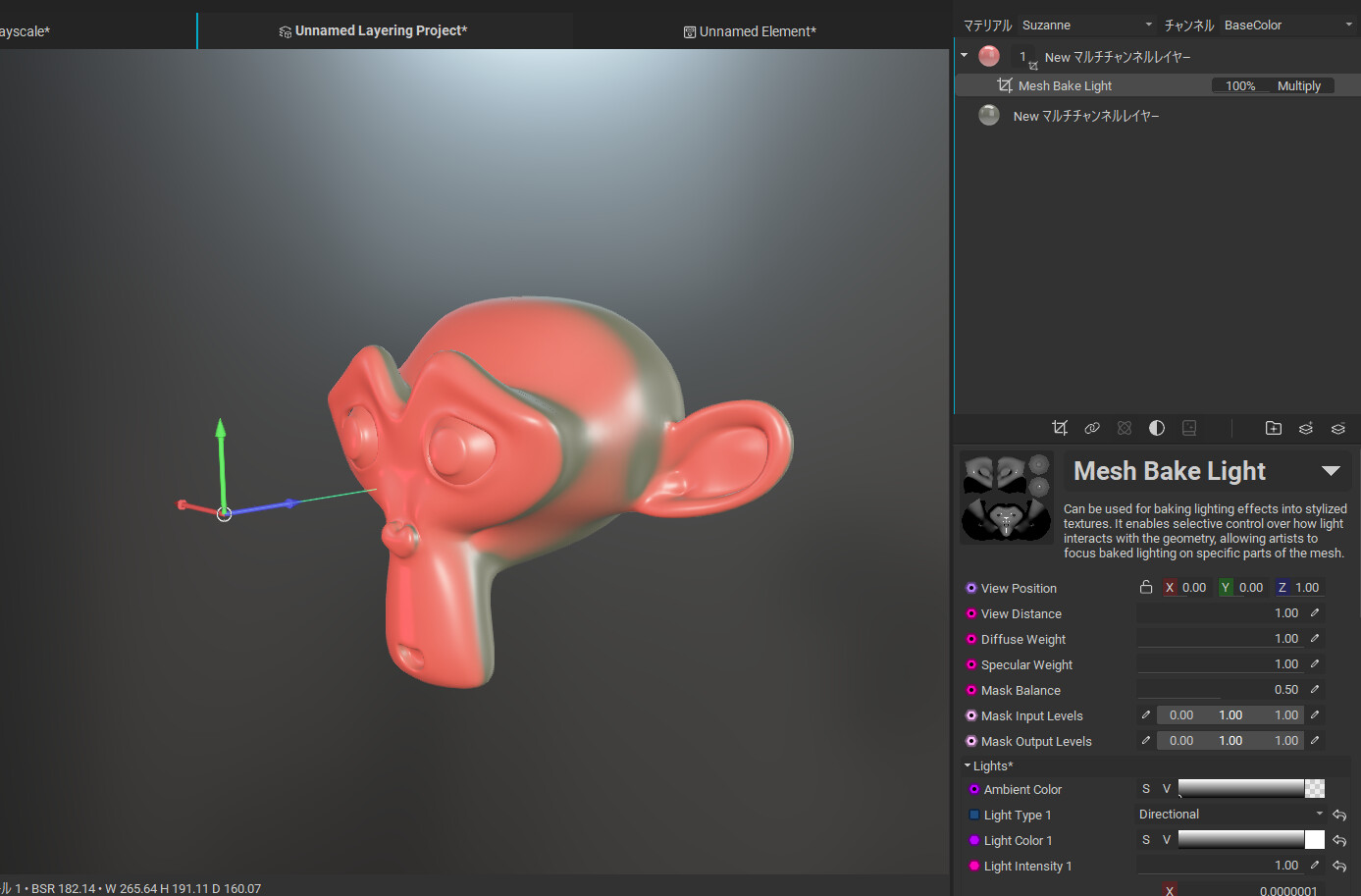Image resolution: width=1361 pixels, height=896 pixels.
Task: Click the add layer icon with plus
Action: click(x=1306, y=428)
